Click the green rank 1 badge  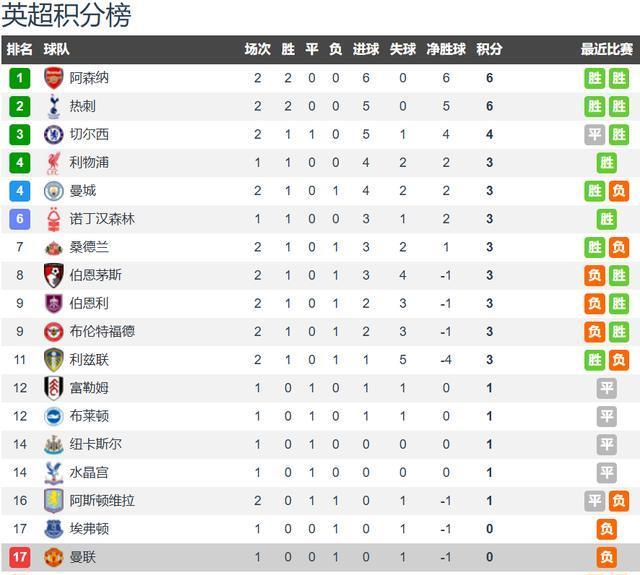(x=20, y=78)
